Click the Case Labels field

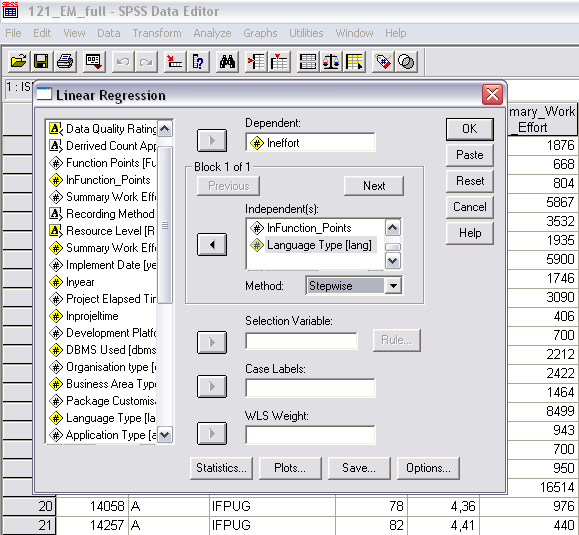point(310,388)
